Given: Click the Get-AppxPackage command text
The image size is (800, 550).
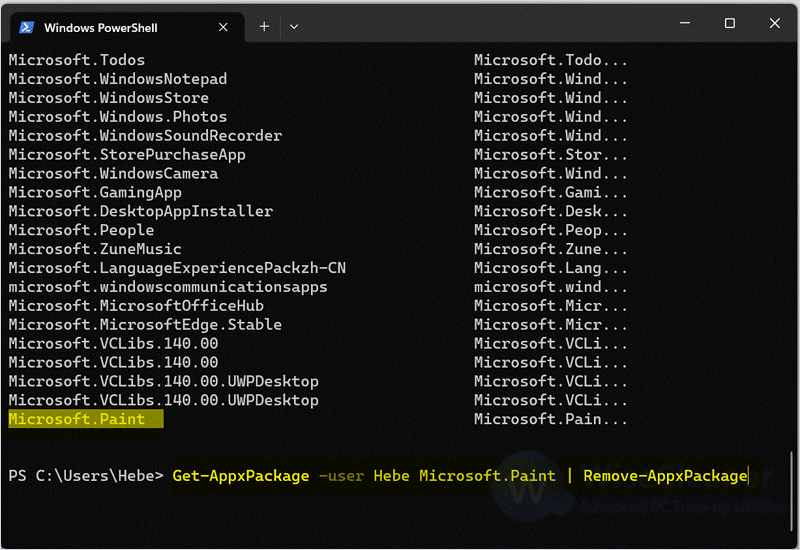Looking at the screenshot, I should (x=241, y=476).
